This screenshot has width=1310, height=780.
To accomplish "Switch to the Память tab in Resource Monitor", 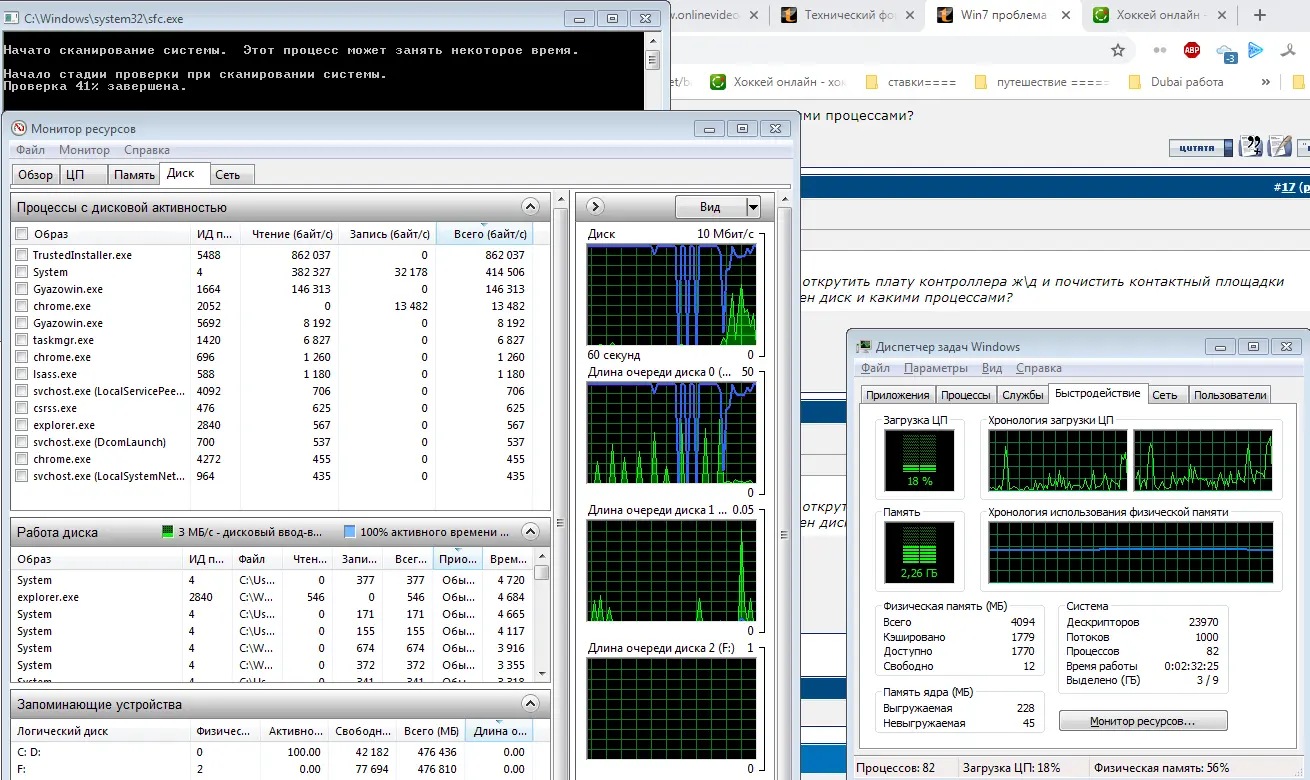I will point(134,175).
